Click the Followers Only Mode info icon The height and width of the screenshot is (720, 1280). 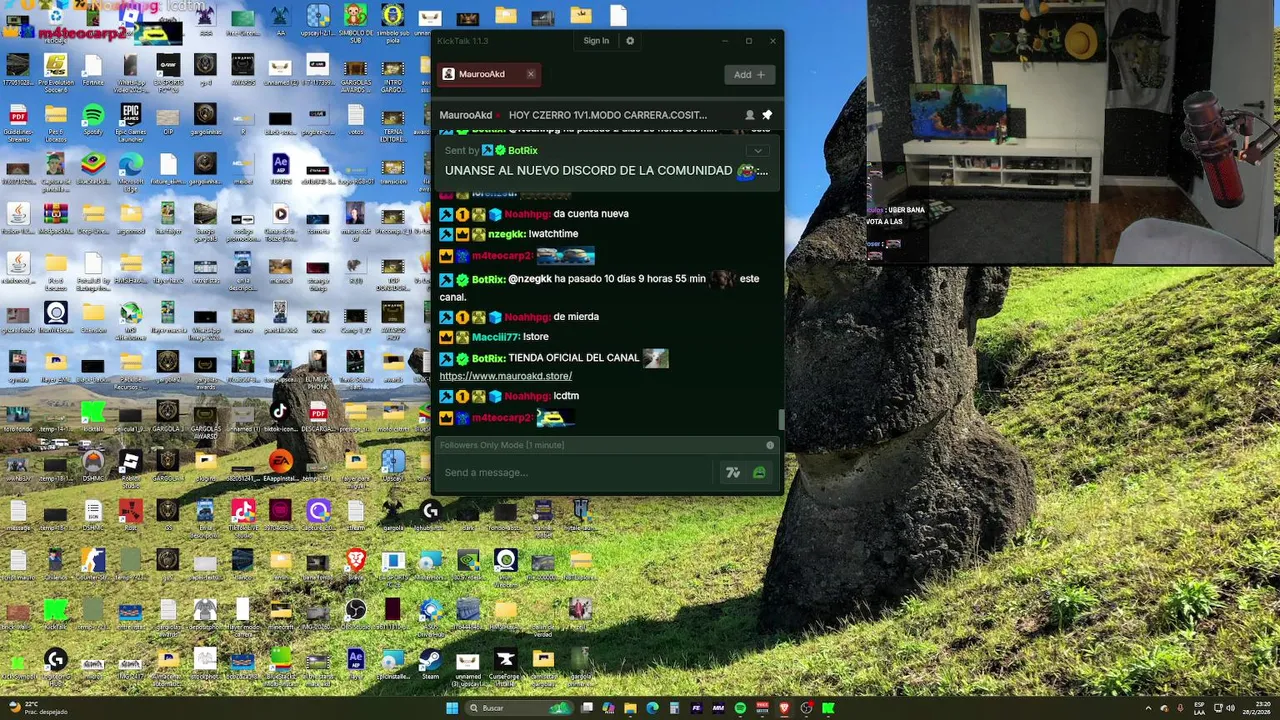click(x=770, y=445)
